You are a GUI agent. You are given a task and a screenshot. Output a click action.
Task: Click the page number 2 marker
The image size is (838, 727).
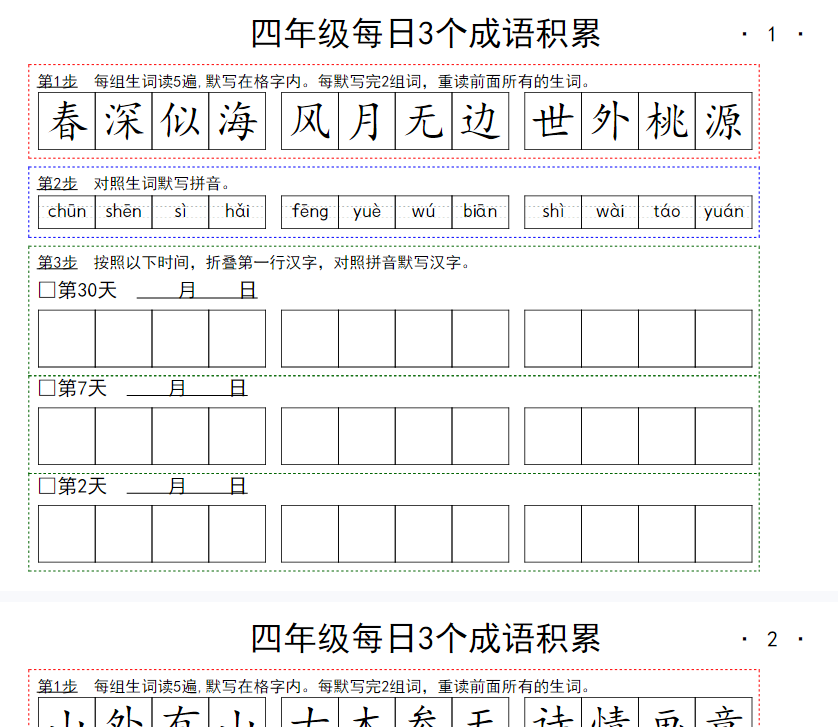click(771, 639)
